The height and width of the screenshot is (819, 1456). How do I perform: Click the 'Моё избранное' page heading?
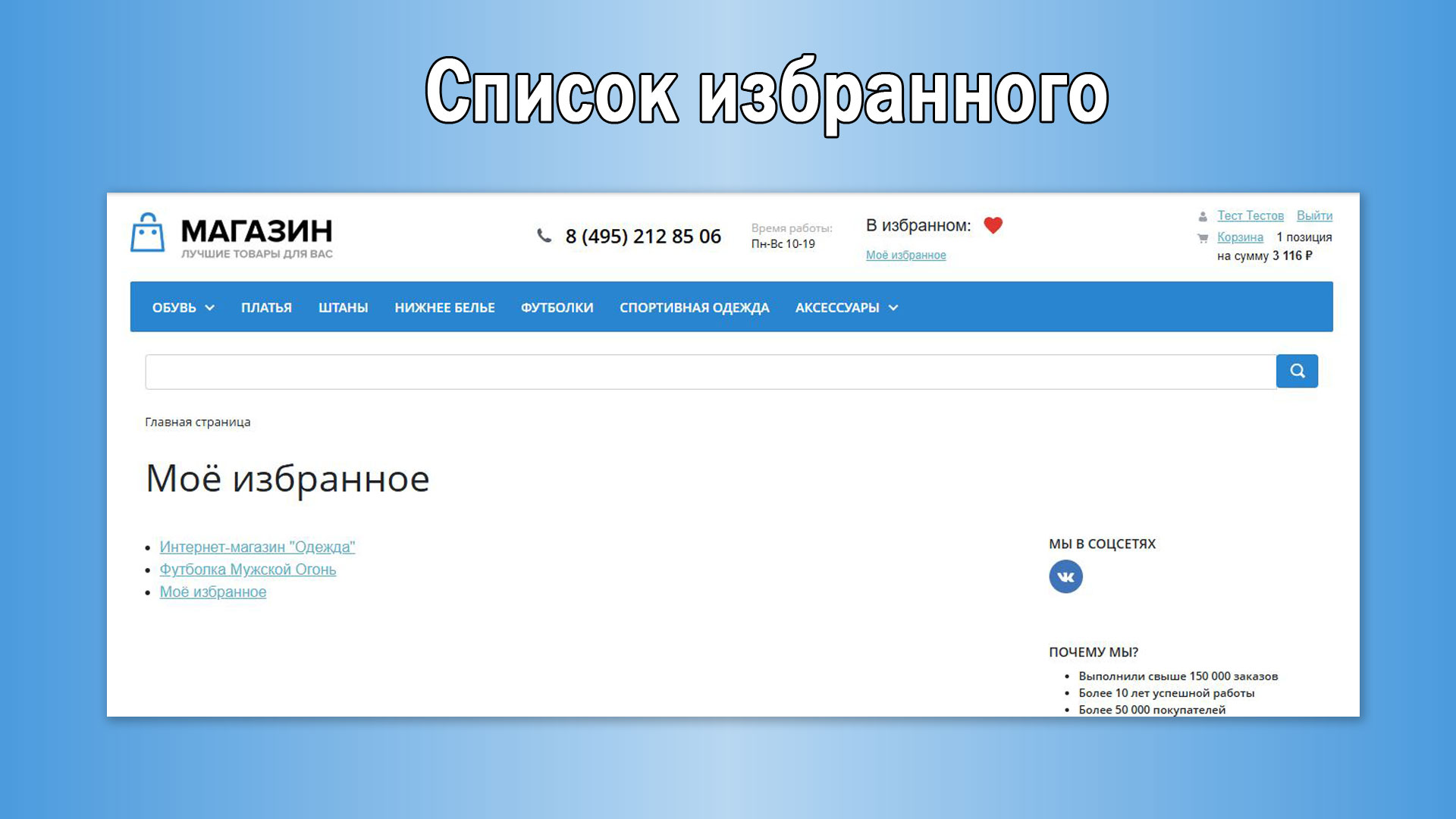tap(287, 479)
